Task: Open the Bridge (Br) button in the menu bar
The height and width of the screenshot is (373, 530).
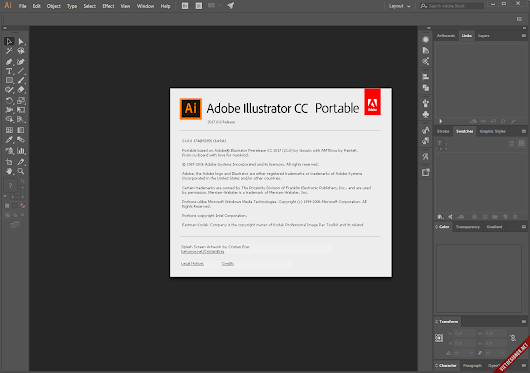Action: coord(185,6)
